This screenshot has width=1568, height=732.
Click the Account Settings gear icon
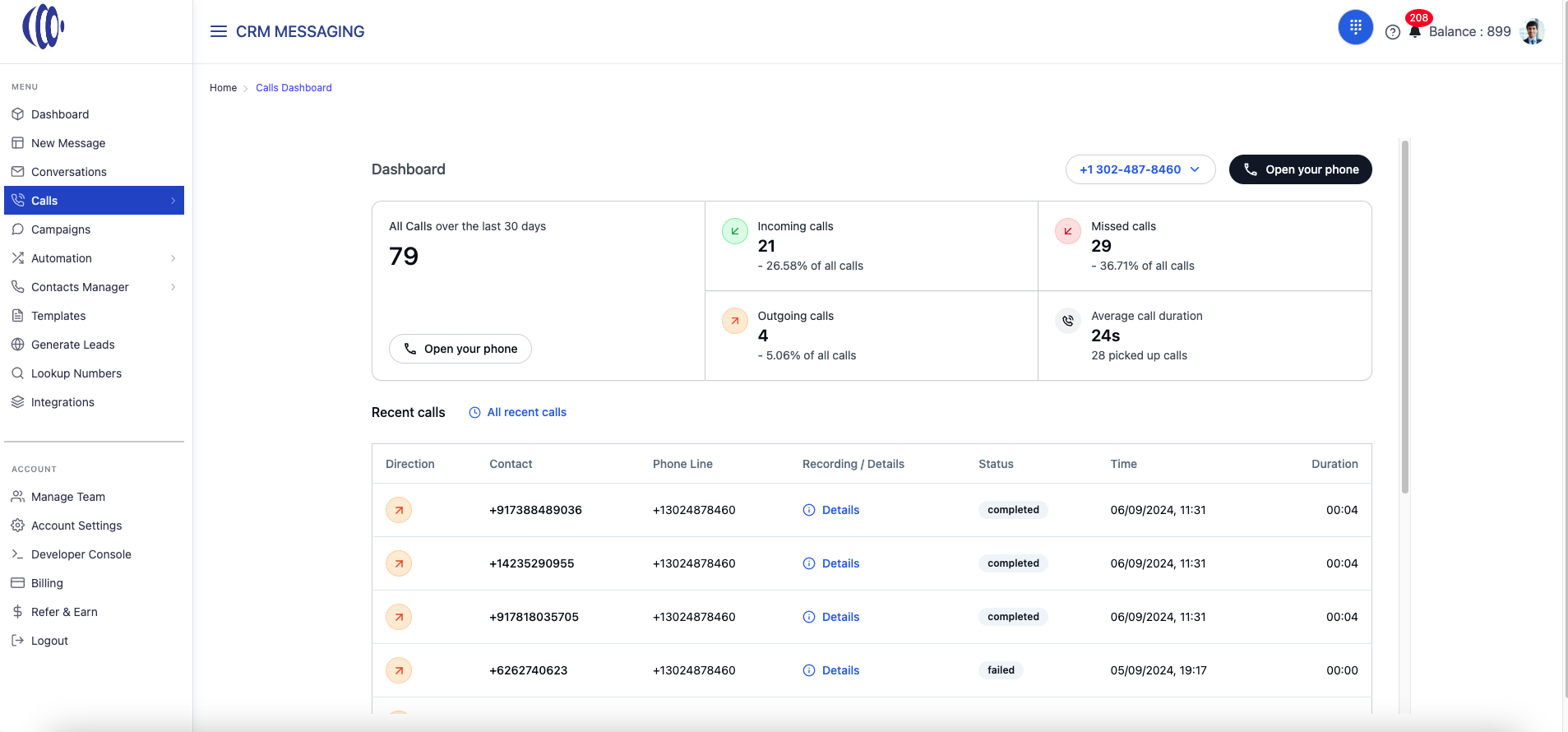(x=18, y=526)
